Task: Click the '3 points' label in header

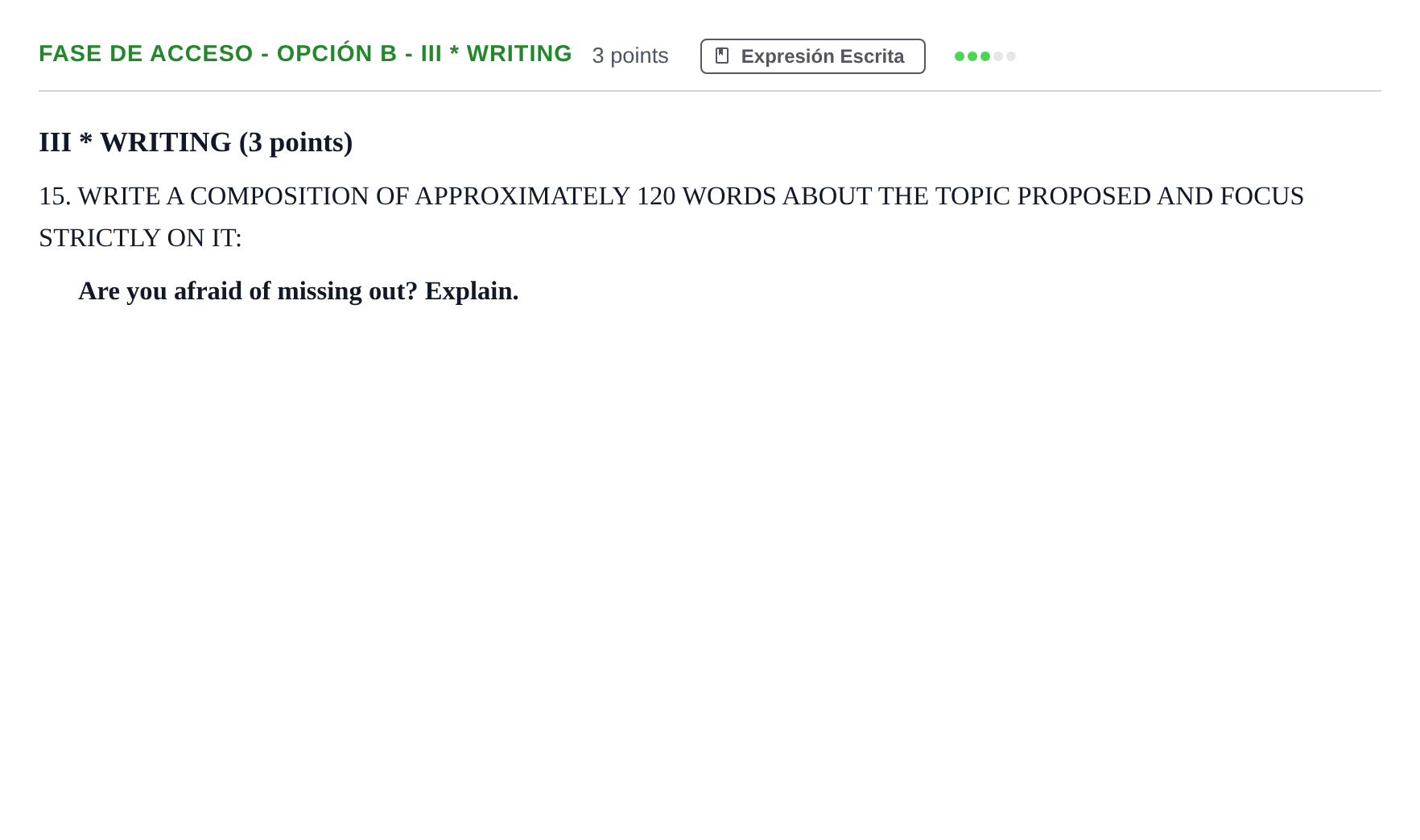Action: (x=630, y=56)
